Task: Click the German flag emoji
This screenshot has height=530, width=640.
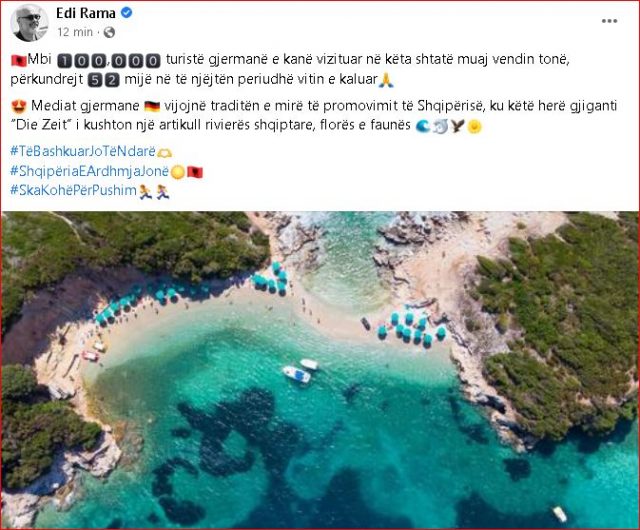Action: pyautogui.click(x=152, y=107)
